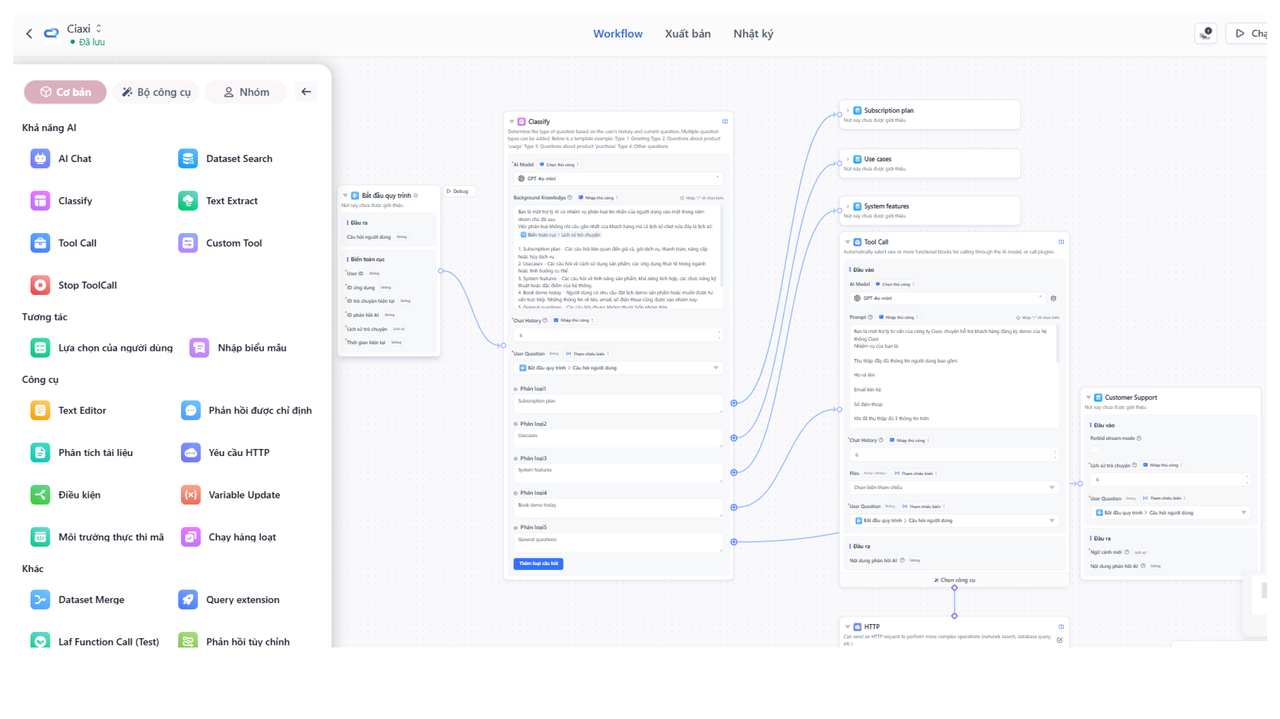The height and width of the screenshot is (719, 1280).
Task: Switch to the Bộ công cụ category
Action: 156,92
